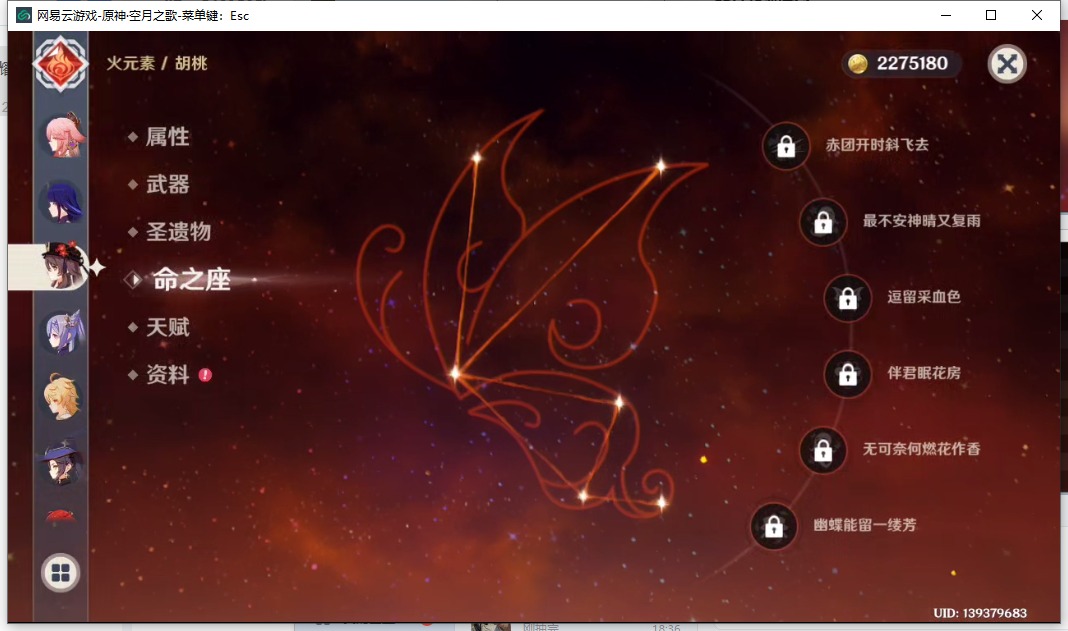Close the character screen with X button
This screenshot has height=631, width=1068.
coord(1007,64)
